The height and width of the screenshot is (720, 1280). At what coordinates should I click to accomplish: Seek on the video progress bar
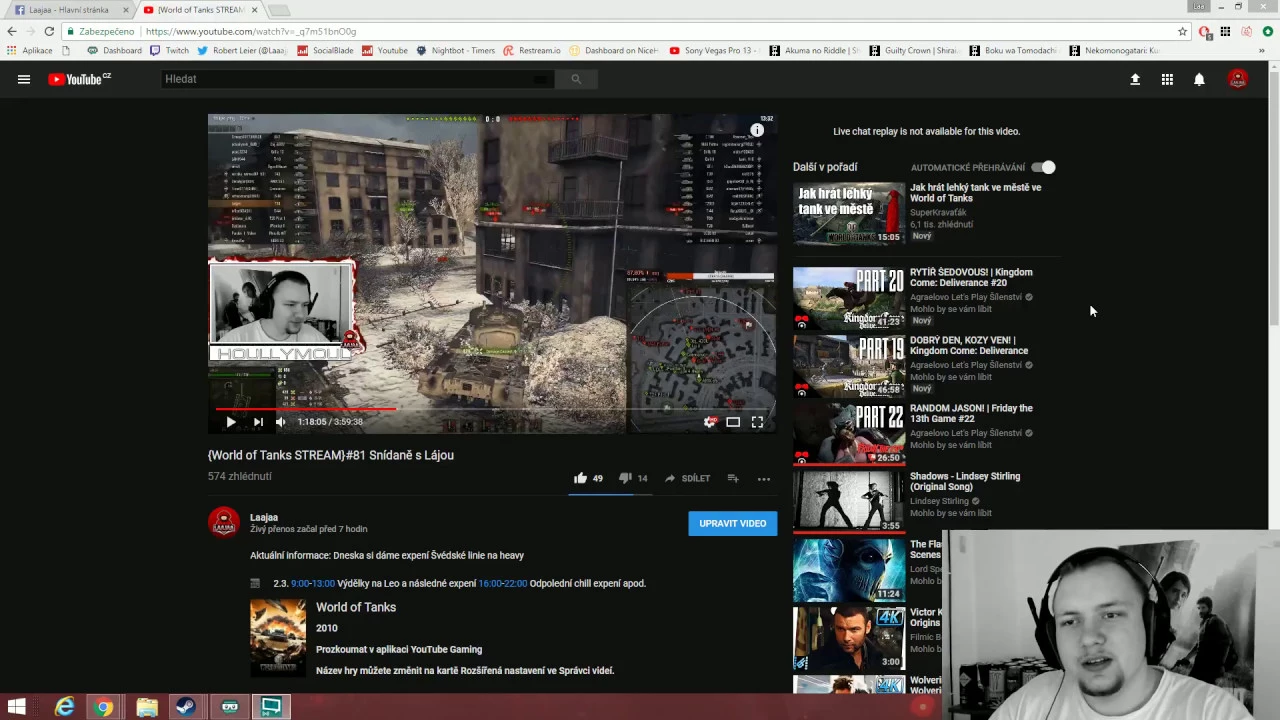point(491,408)
